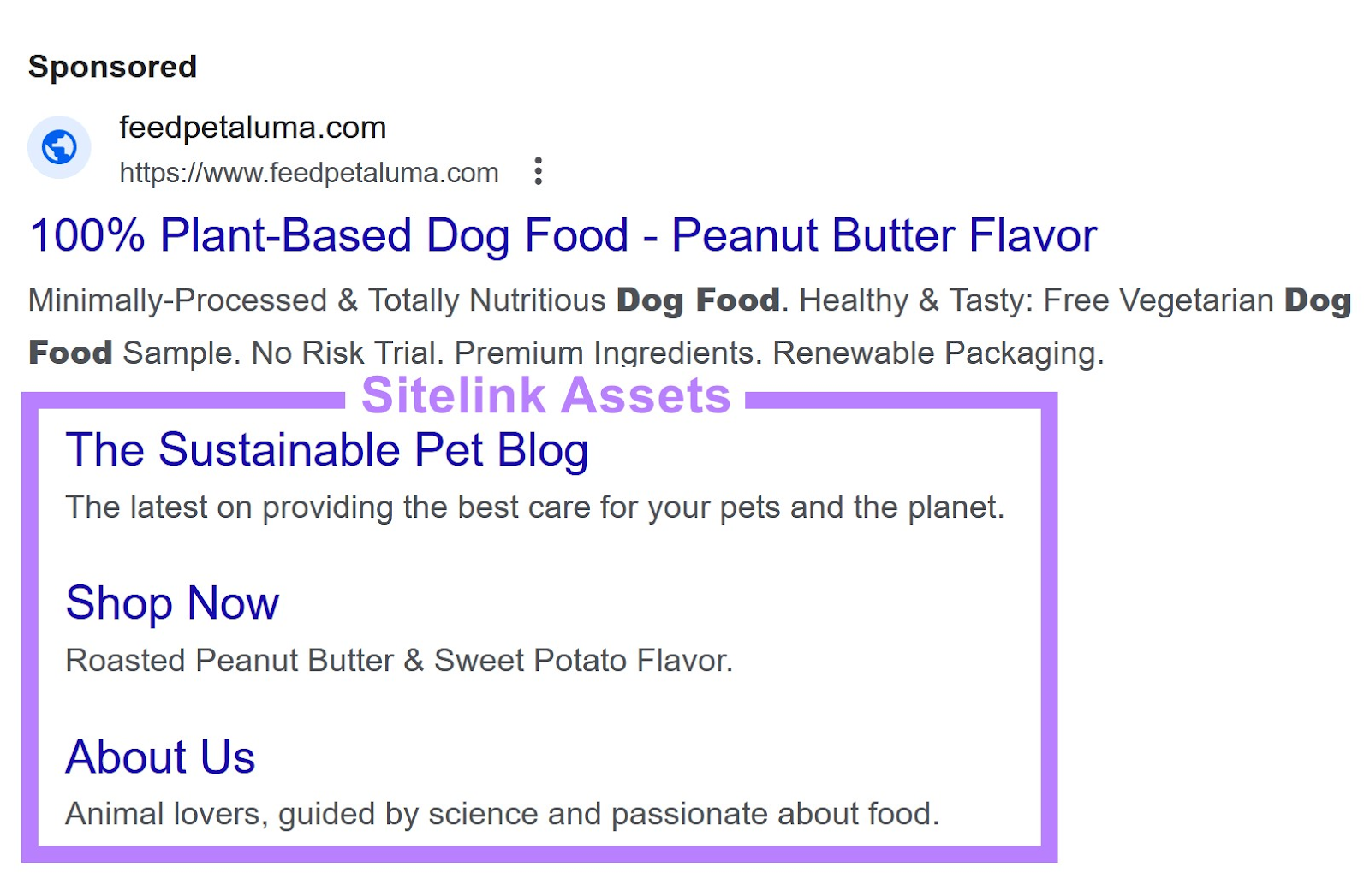Click 'Renewable Packaging' text in description

pos(938,352)
